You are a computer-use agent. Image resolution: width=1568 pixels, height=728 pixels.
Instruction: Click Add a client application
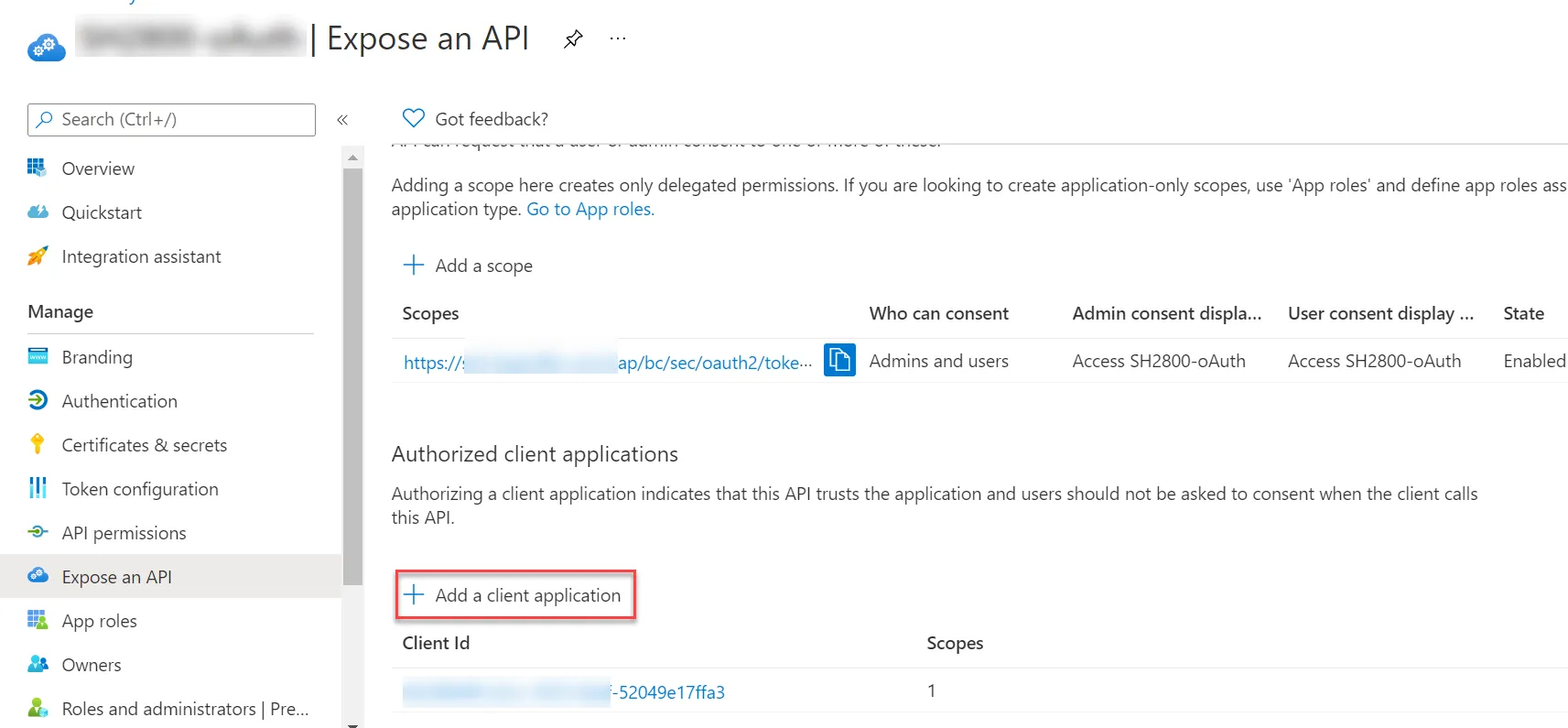pos(515,595)
